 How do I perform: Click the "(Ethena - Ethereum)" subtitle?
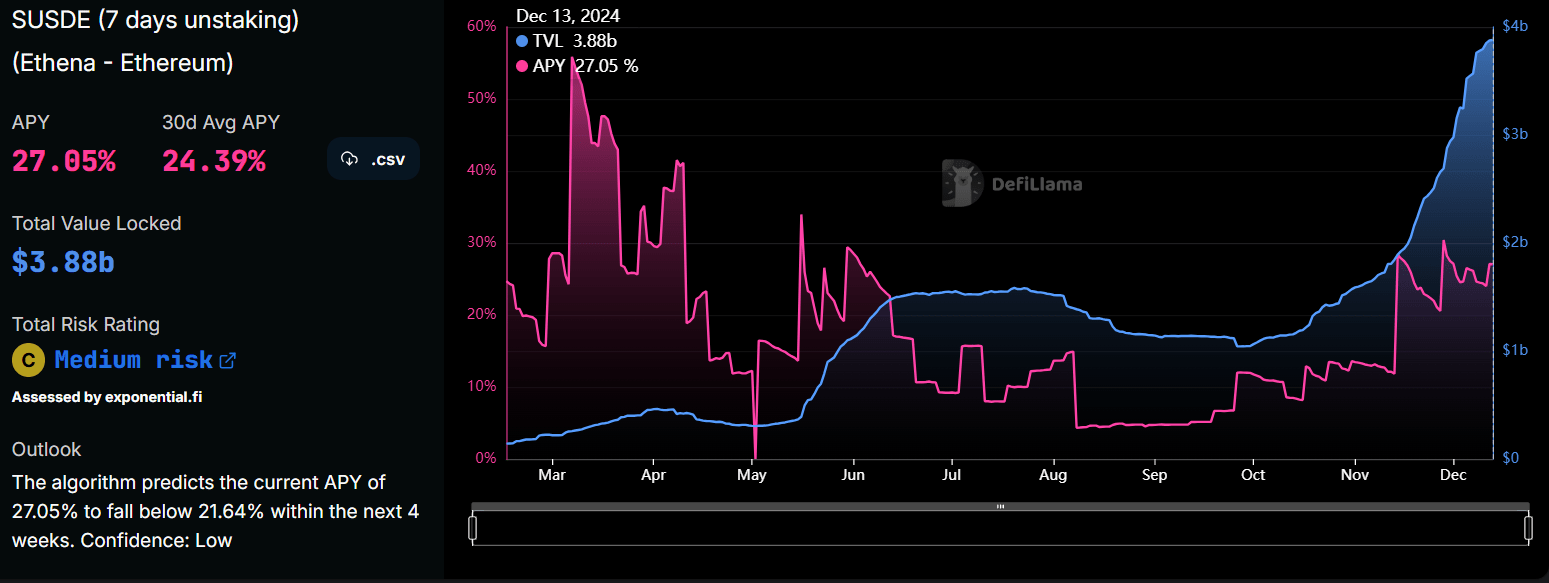click(123, 63)
